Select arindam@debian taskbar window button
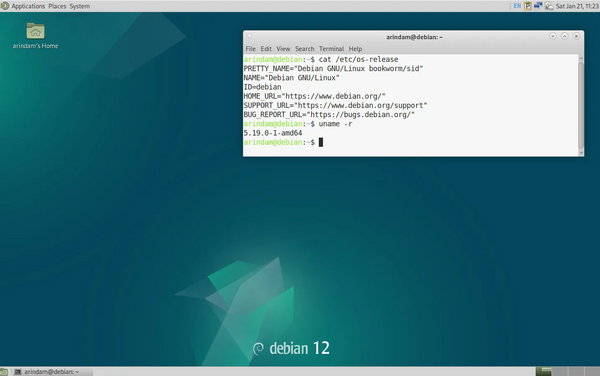 52,372
